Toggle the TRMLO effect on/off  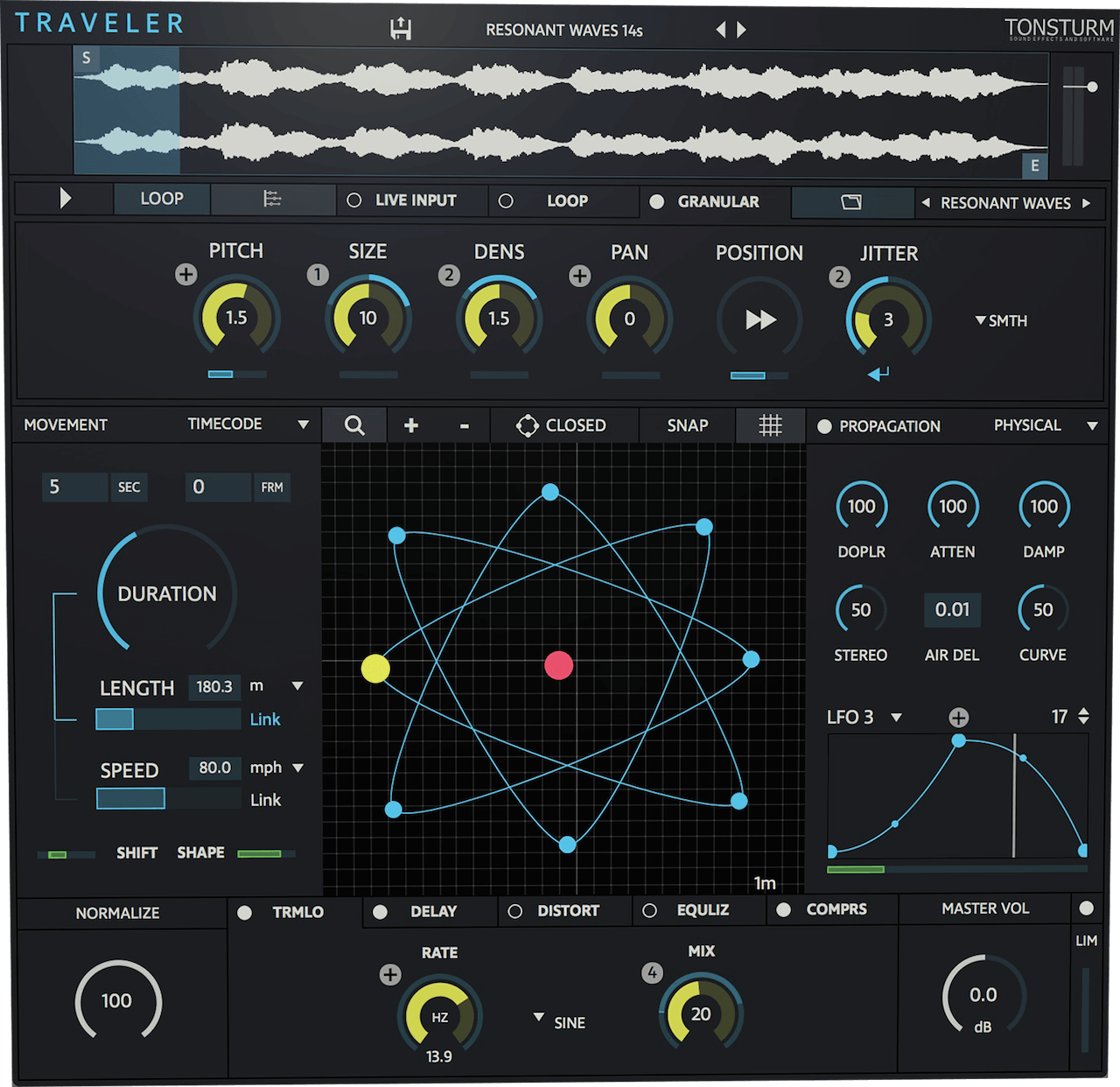(245, 913)
